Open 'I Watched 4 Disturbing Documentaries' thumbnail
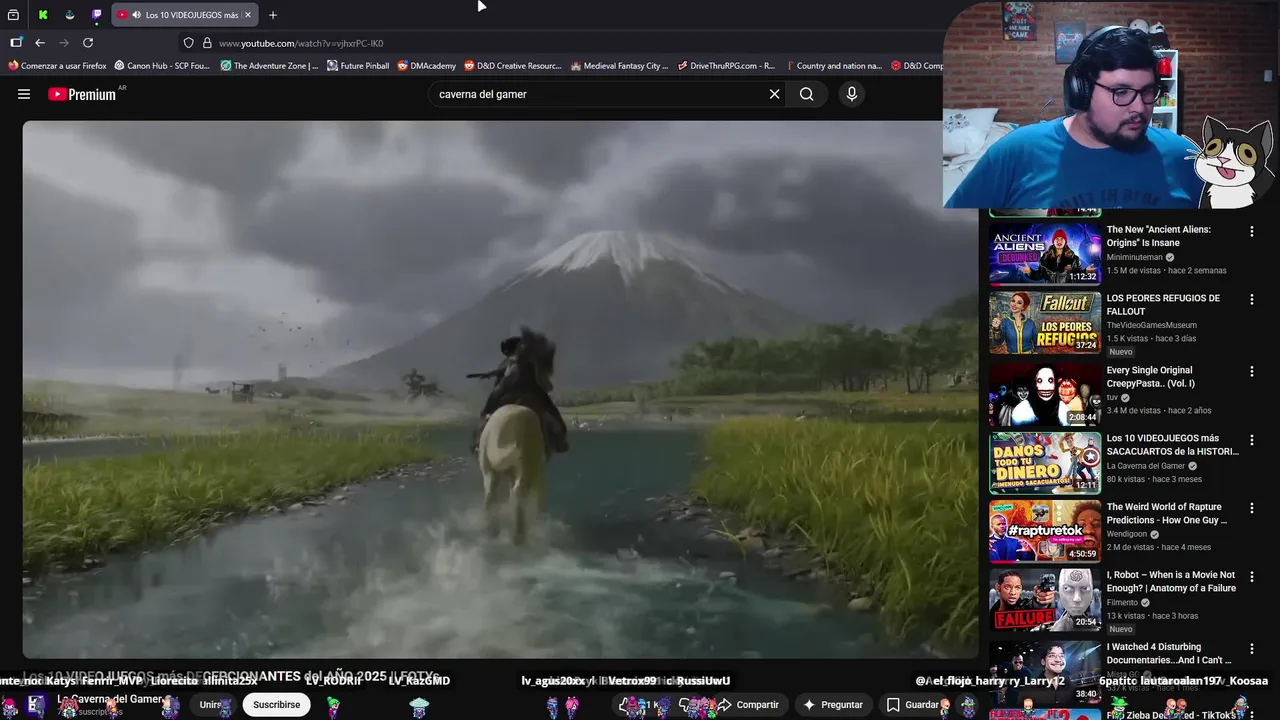The image size is (1280, 720). [x=1045, y=671]
